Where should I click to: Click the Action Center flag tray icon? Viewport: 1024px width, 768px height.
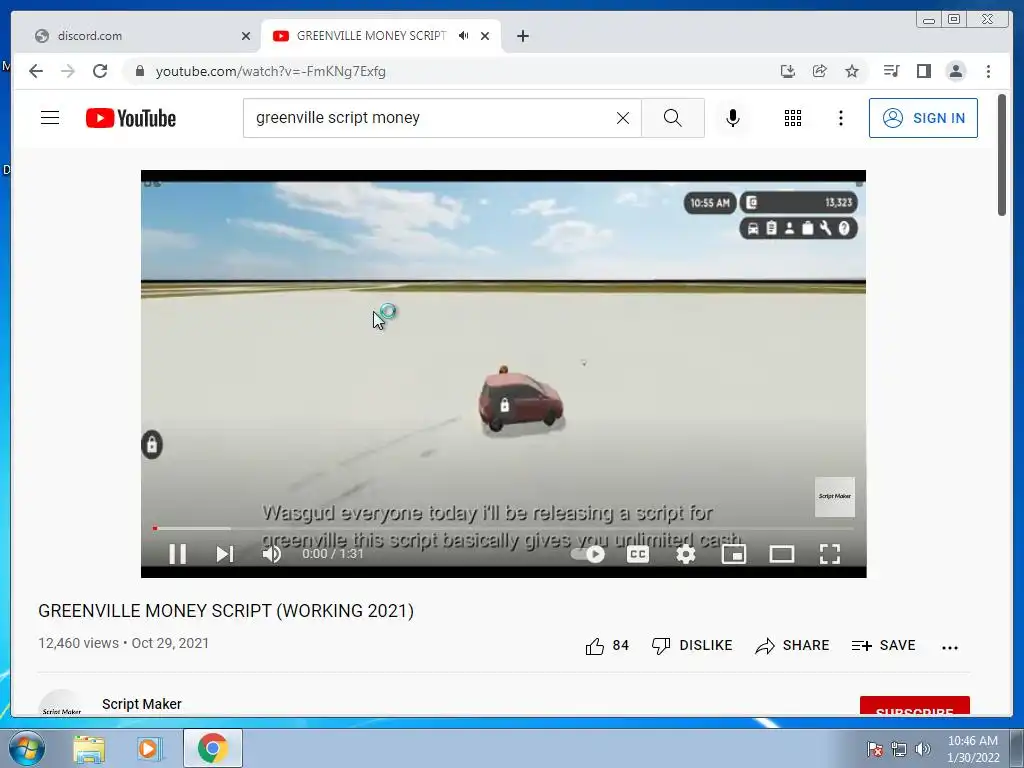pyautogui.click(x=875, y=749)
